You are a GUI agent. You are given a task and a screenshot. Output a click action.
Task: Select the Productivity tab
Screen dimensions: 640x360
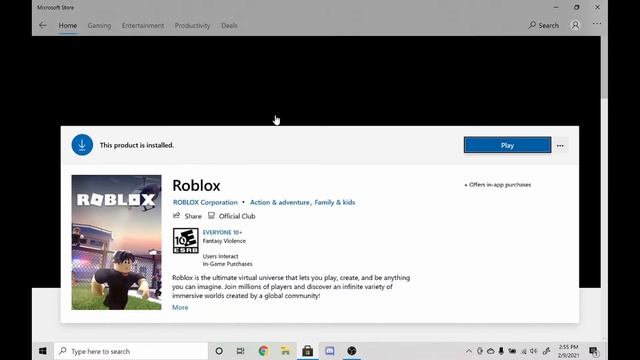click(192, 25)
